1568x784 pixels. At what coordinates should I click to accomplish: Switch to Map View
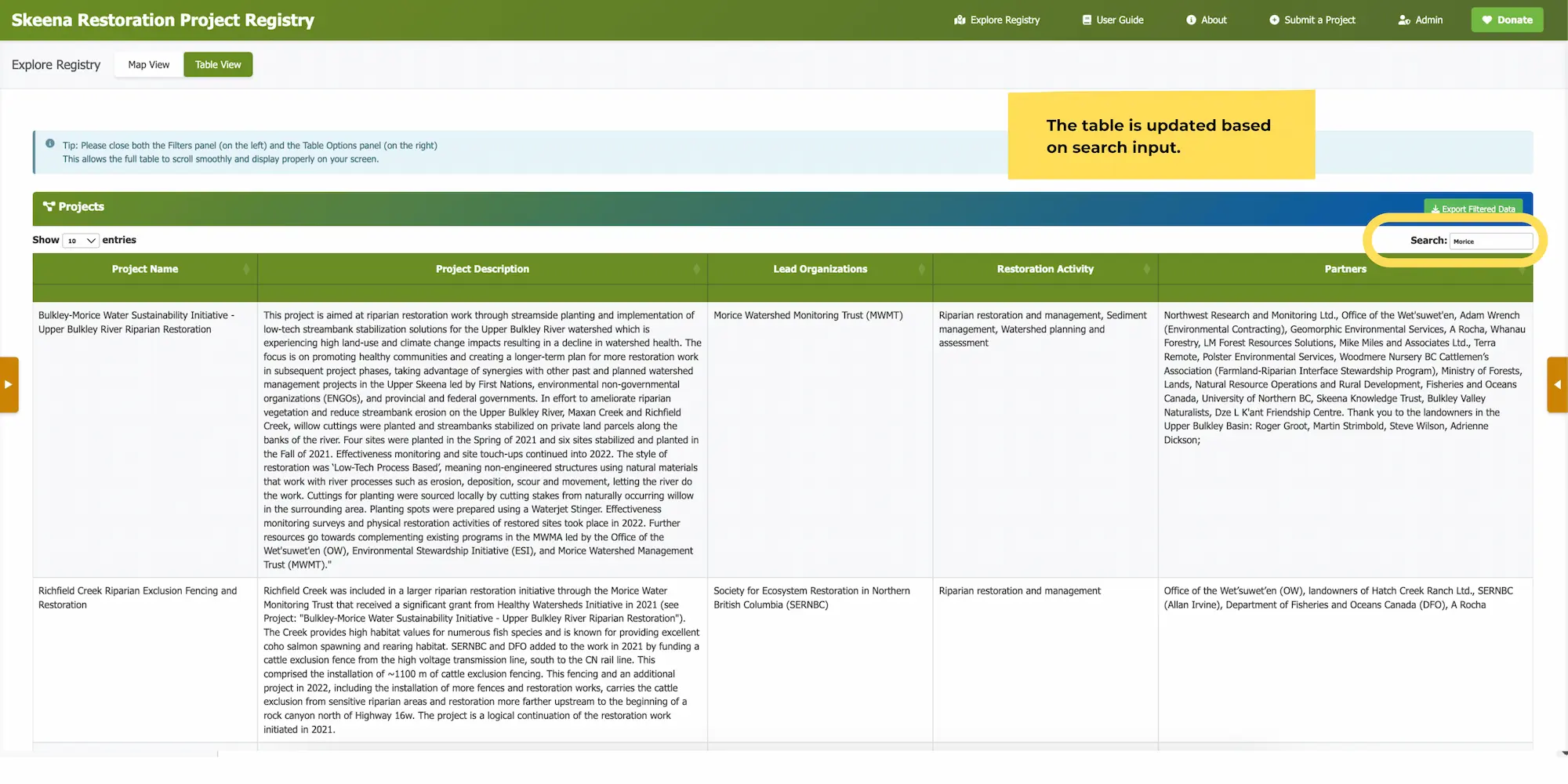148,65
